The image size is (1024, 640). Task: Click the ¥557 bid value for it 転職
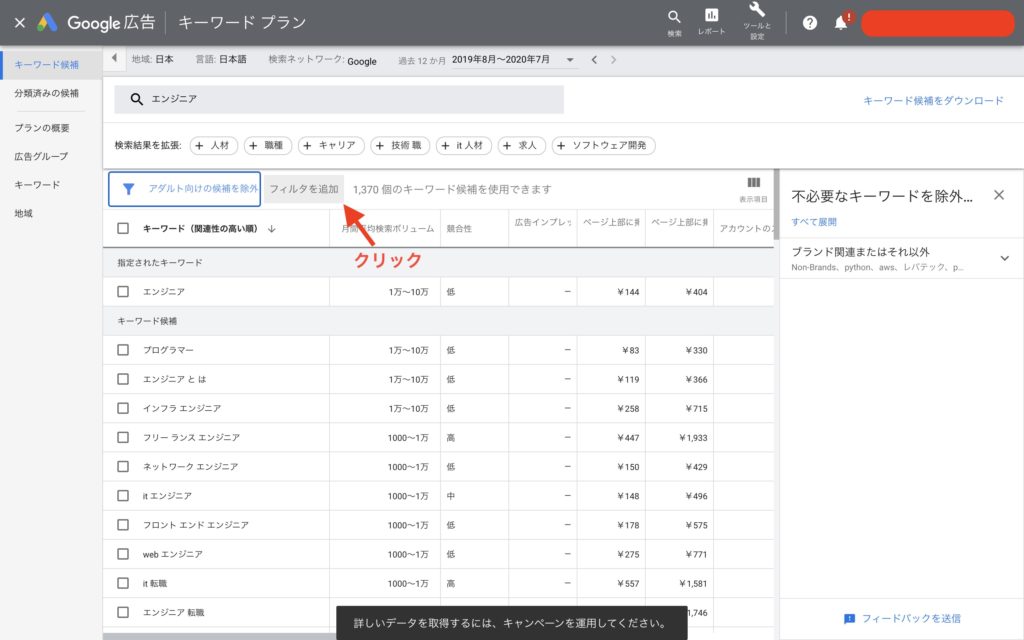[x=628, y=584]
